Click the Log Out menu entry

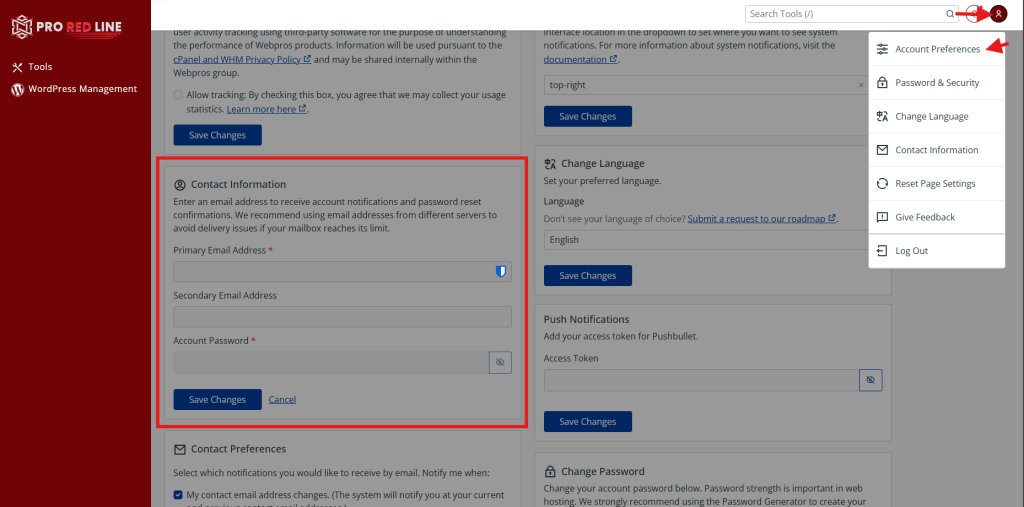click(911, 251)
